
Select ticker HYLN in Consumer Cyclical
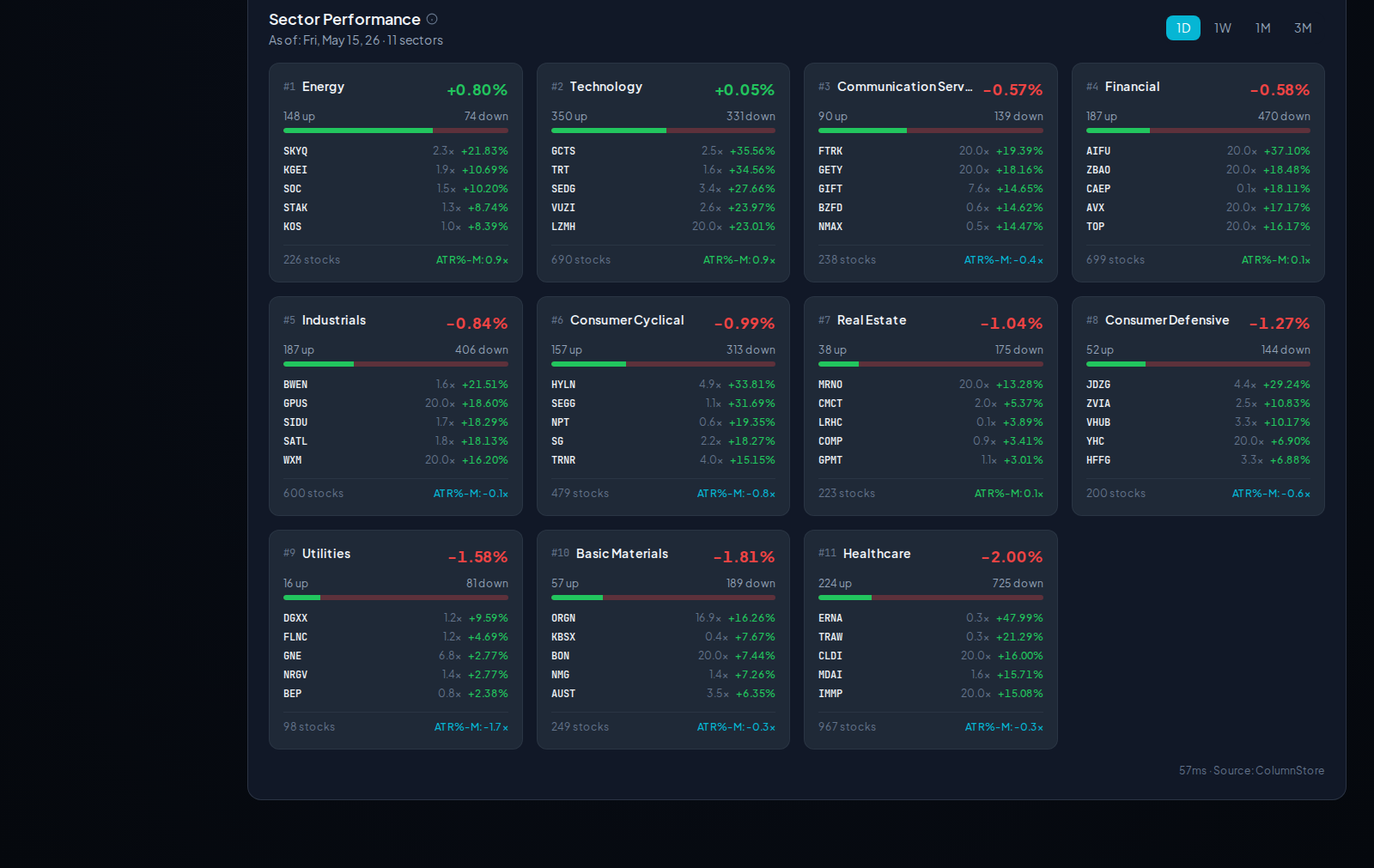563,385
